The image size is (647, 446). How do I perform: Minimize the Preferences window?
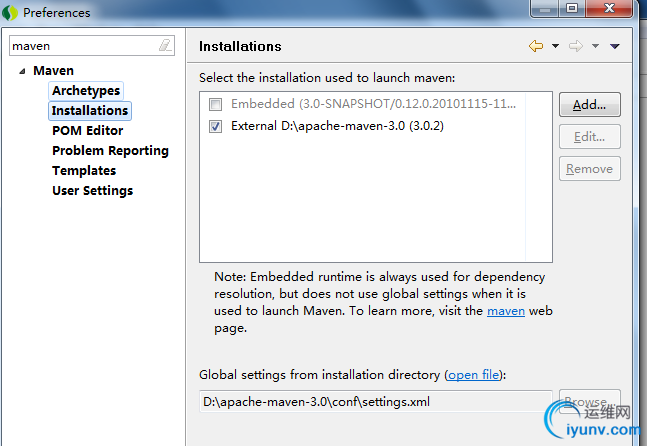(x=545, y=9)
